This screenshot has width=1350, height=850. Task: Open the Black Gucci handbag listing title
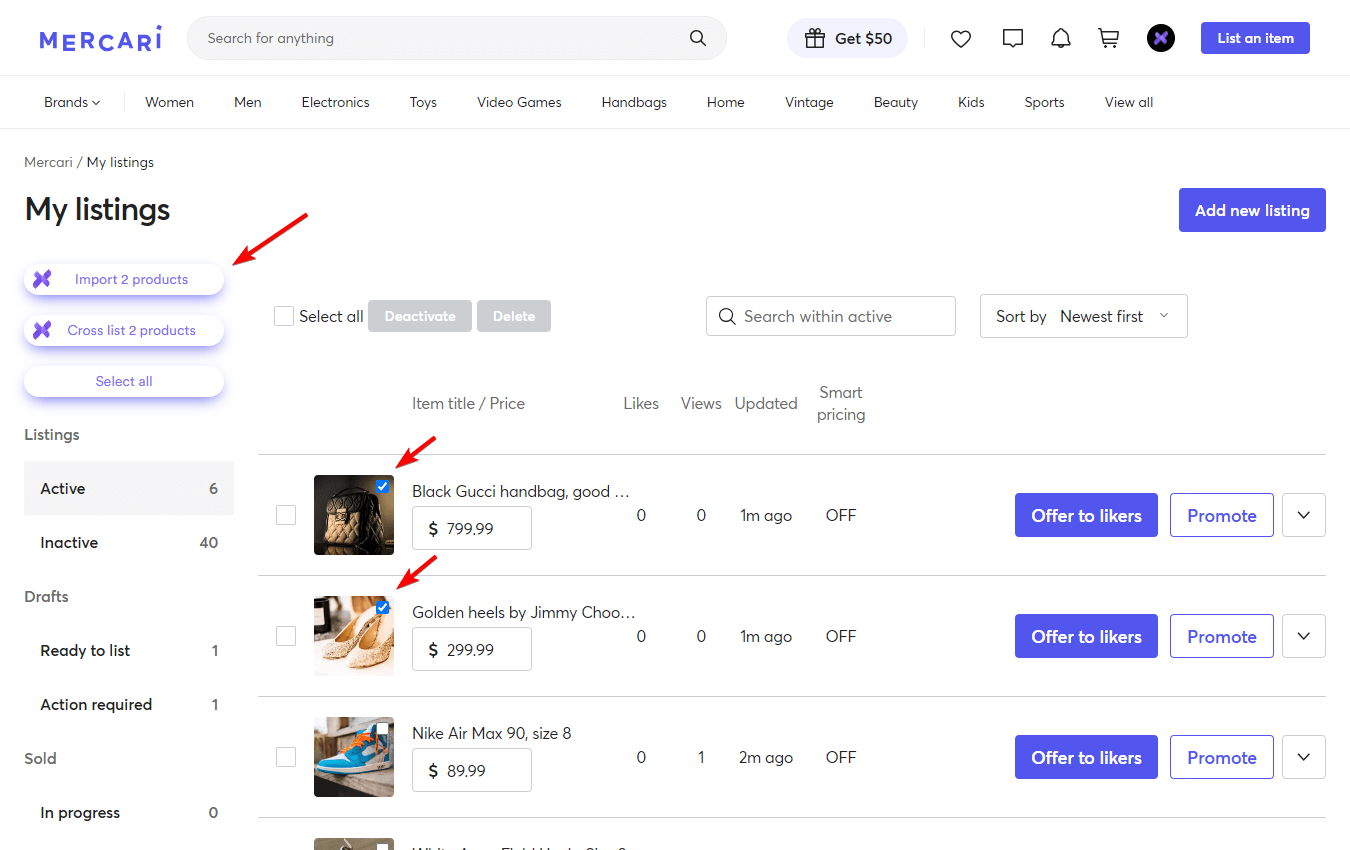[521, 491]
